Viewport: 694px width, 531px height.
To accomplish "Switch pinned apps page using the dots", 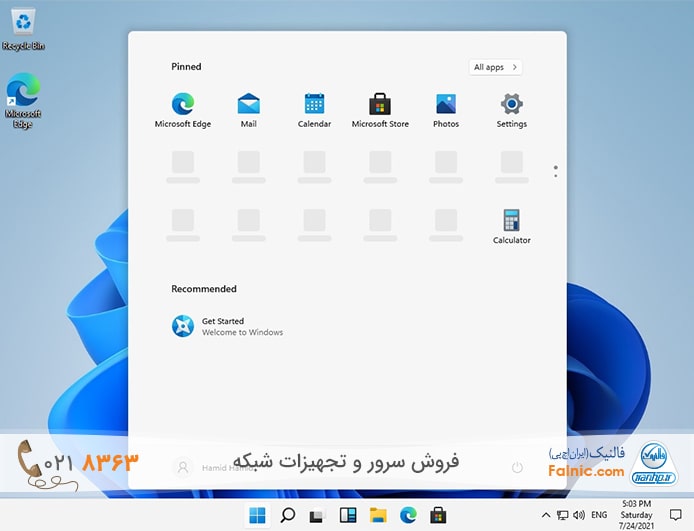I will click(x=555, y=172).
